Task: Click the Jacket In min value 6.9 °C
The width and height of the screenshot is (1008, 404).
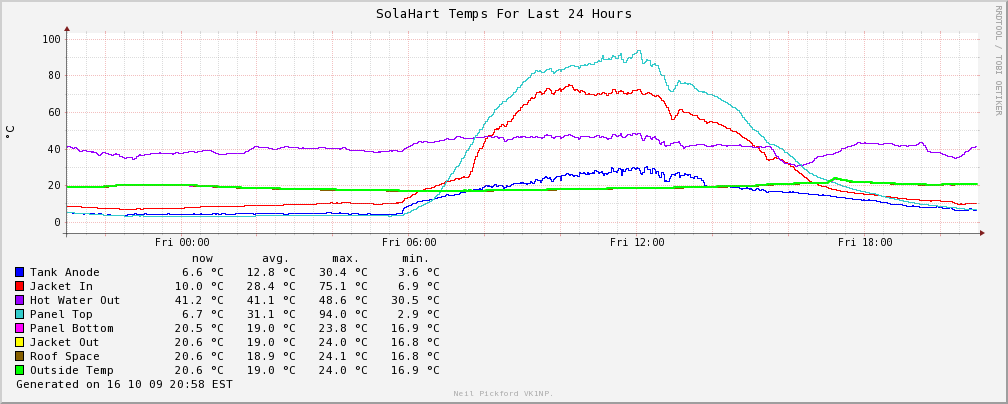Action: pos(418,286)
